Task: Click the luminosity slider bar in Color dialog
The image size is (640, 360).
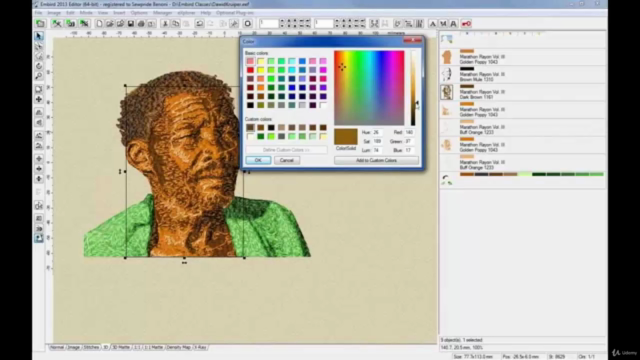Action: 413,88
